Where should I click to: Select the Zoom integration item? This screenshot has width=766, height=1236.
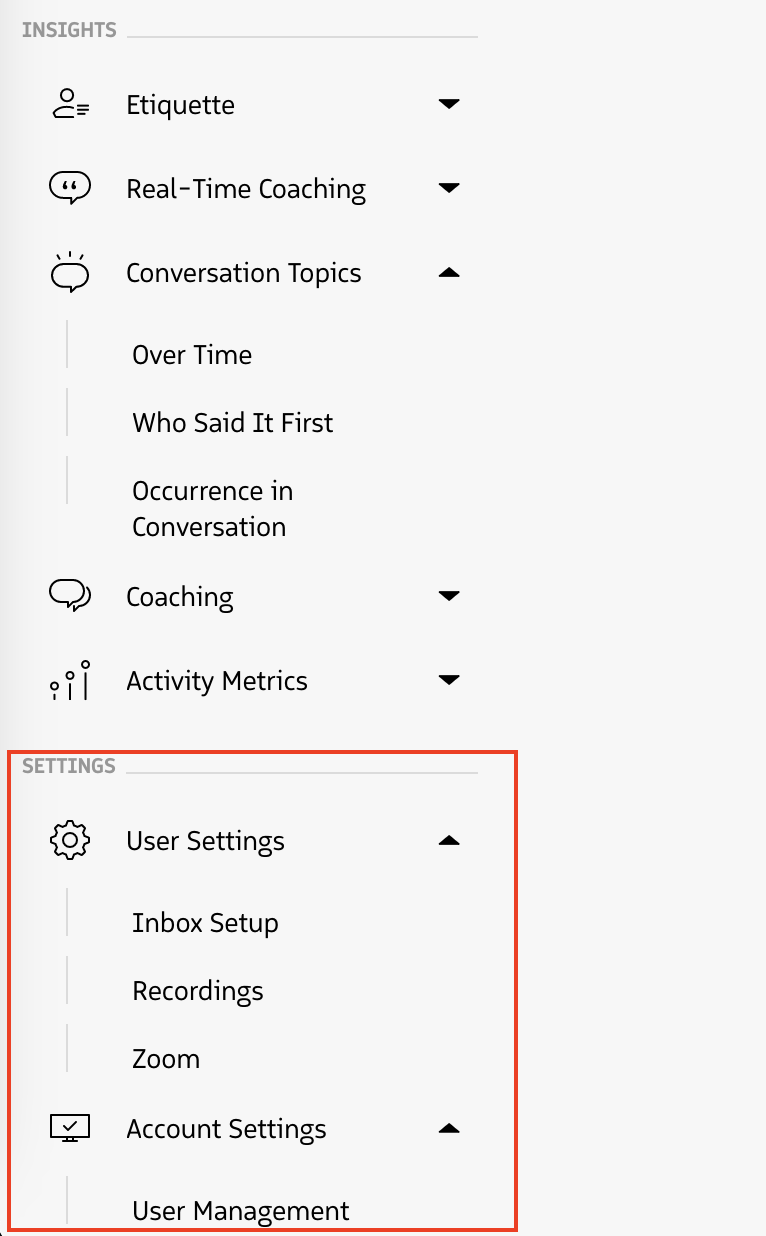(x=165, y=1058)
